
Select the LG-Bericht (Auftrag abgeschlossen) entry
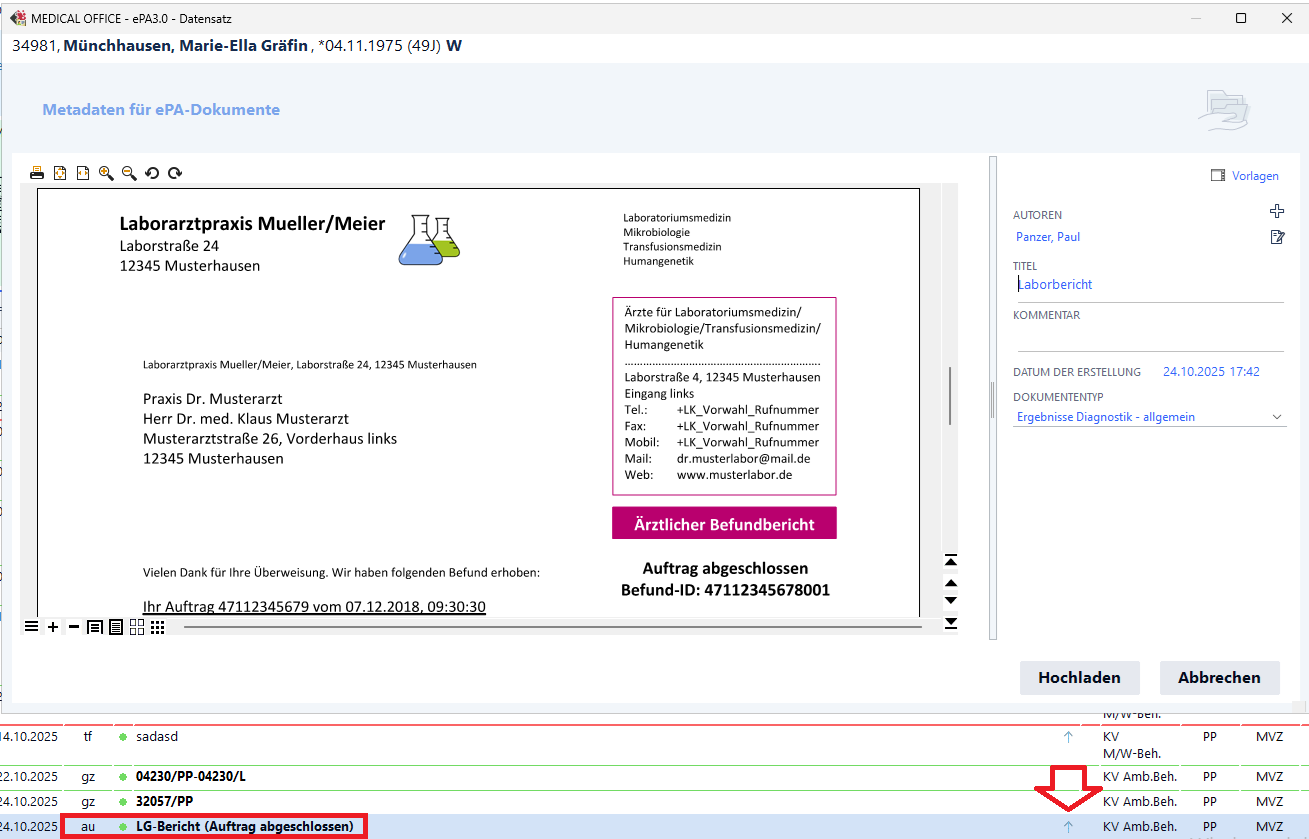click(244, 827)
